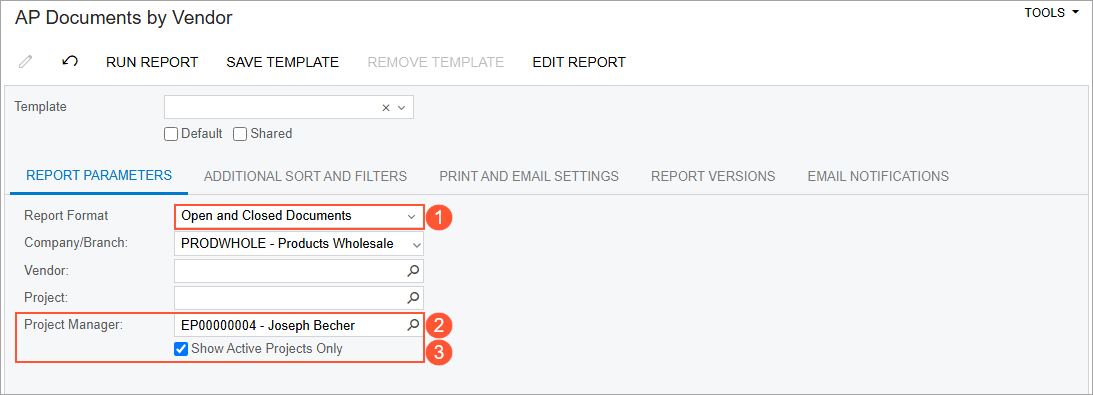Click the Save Template button

(x=282, y=62)
